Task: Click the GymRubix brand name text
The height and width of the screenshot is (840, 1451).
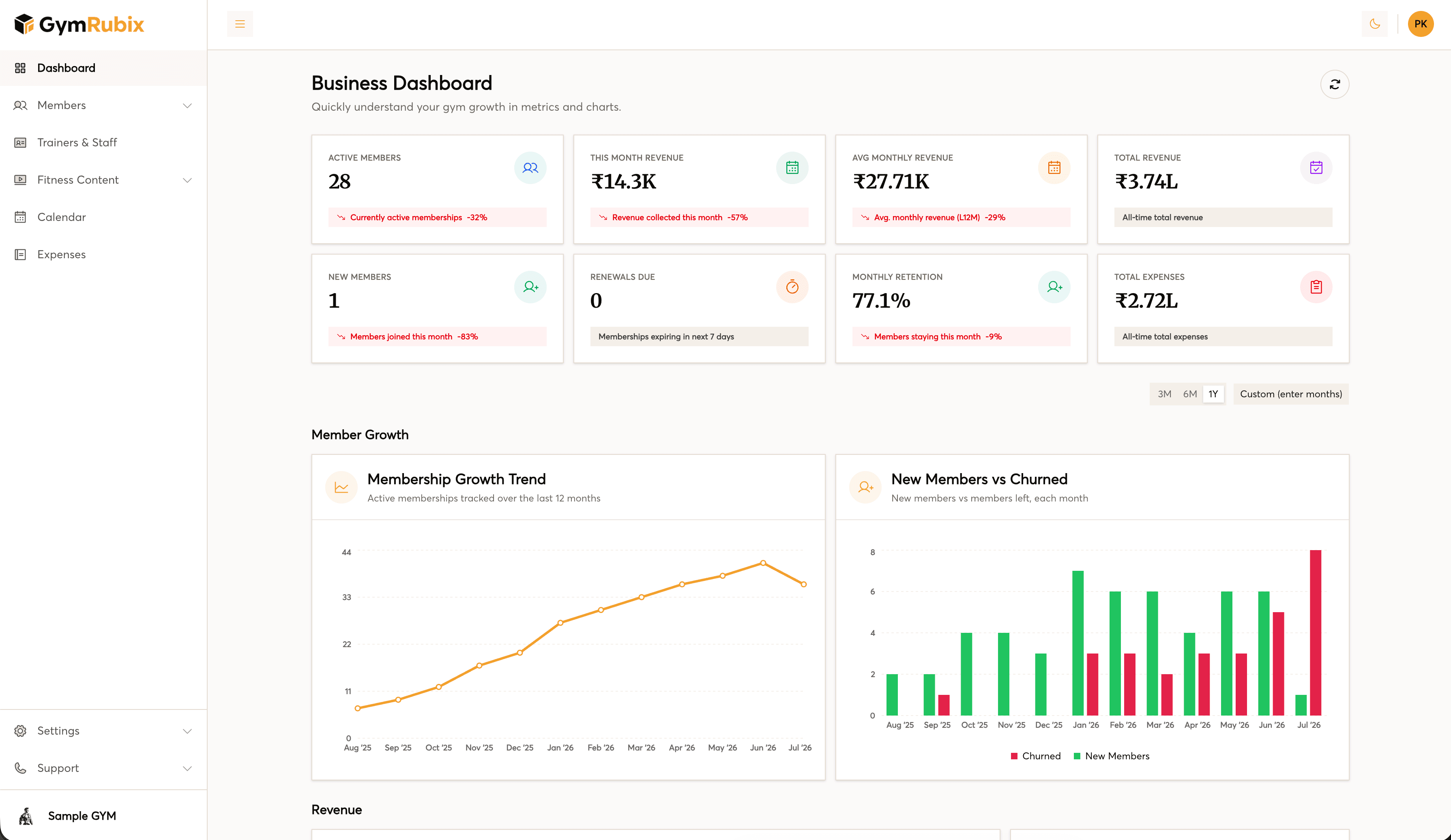Action: coord(92,25)
